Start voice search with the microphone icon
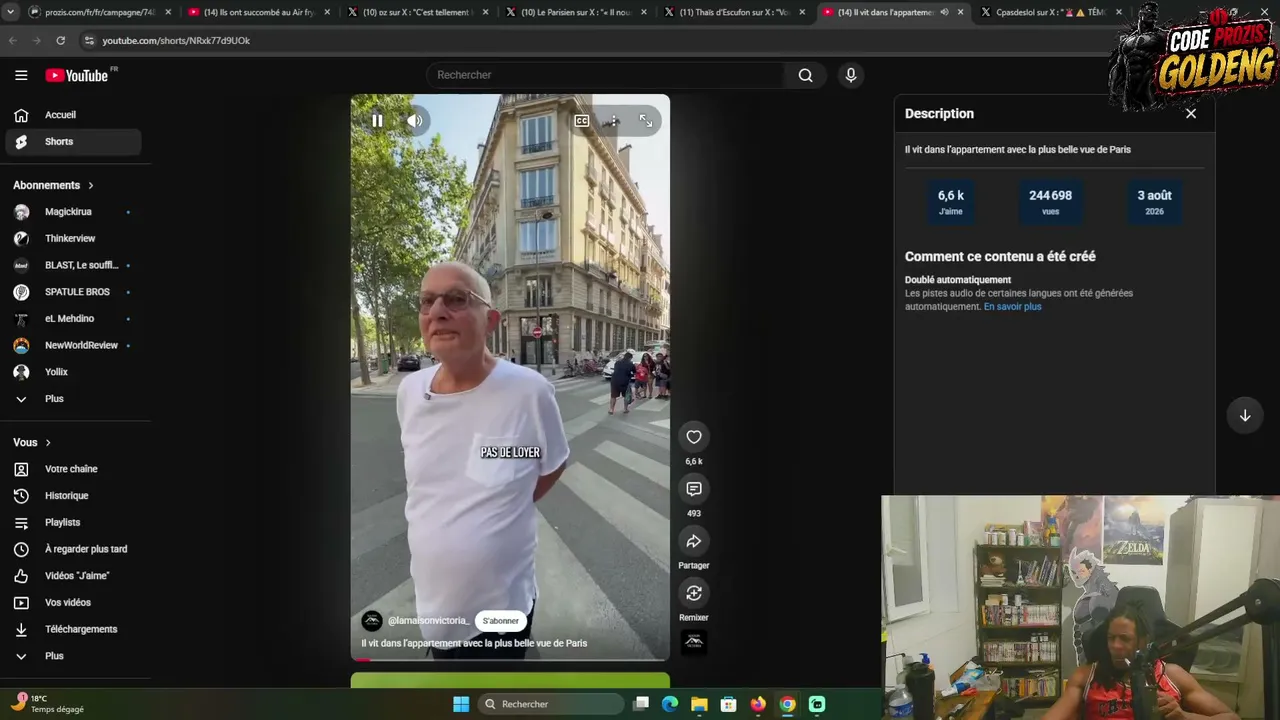This screenshot has height=720, width=1280. (x=851, y=75)
